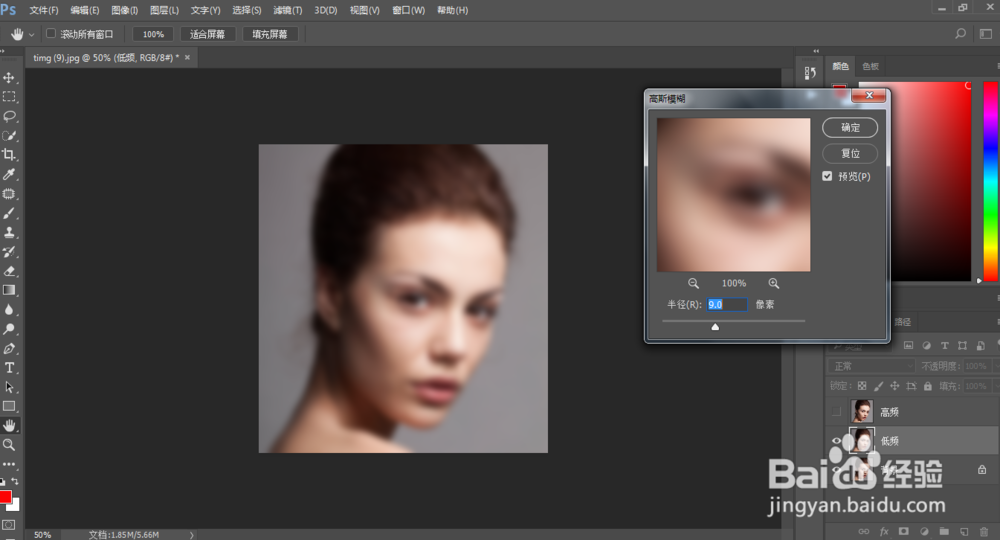Select the Lasso tool
This screenshot has height=540, width=1000.
pos(9,116)
